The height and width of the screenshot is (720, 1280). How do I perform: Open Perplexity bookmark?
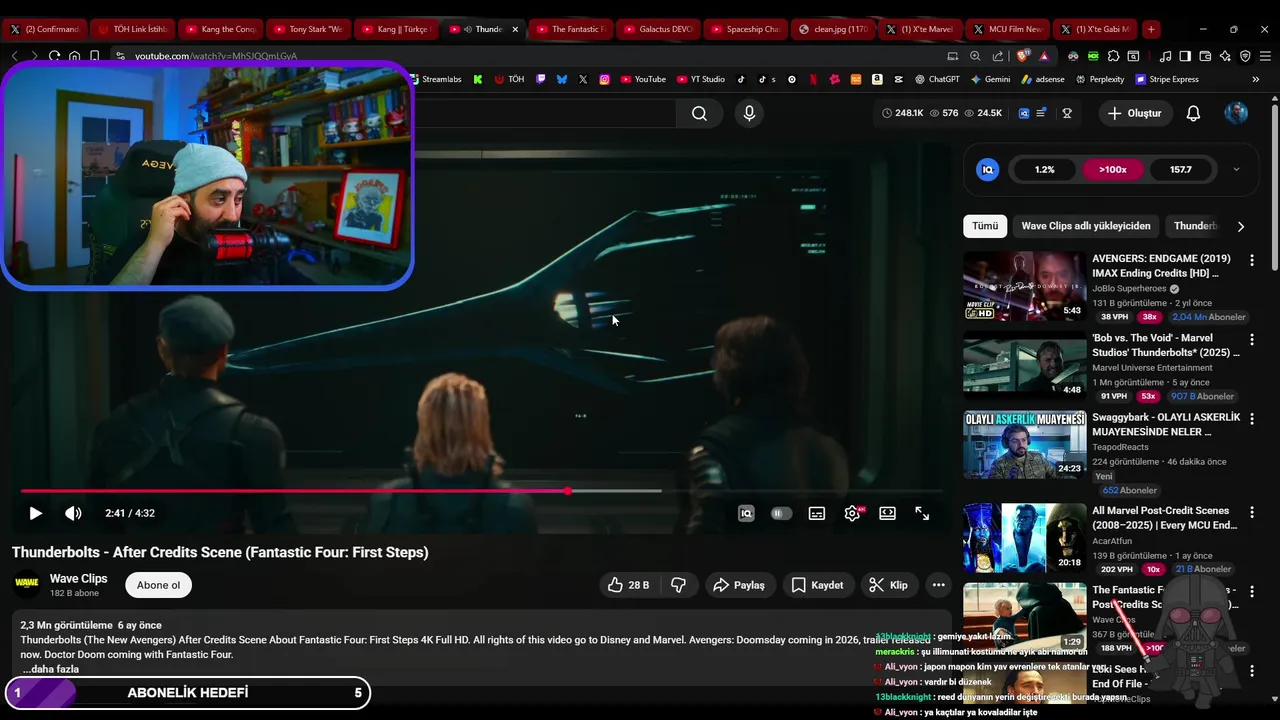[1100, 79]
